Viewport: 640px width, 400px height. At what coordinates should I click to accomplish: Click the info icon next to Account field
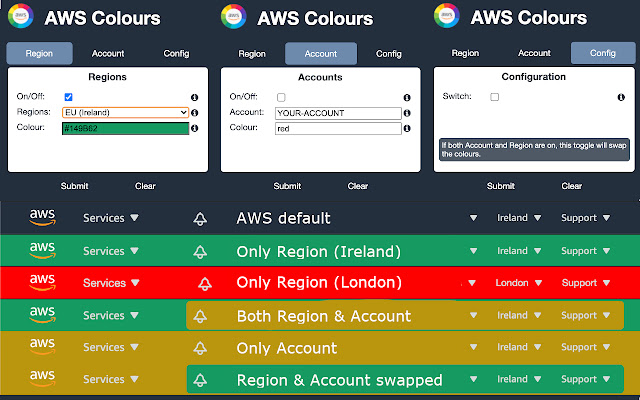[408, 113]
